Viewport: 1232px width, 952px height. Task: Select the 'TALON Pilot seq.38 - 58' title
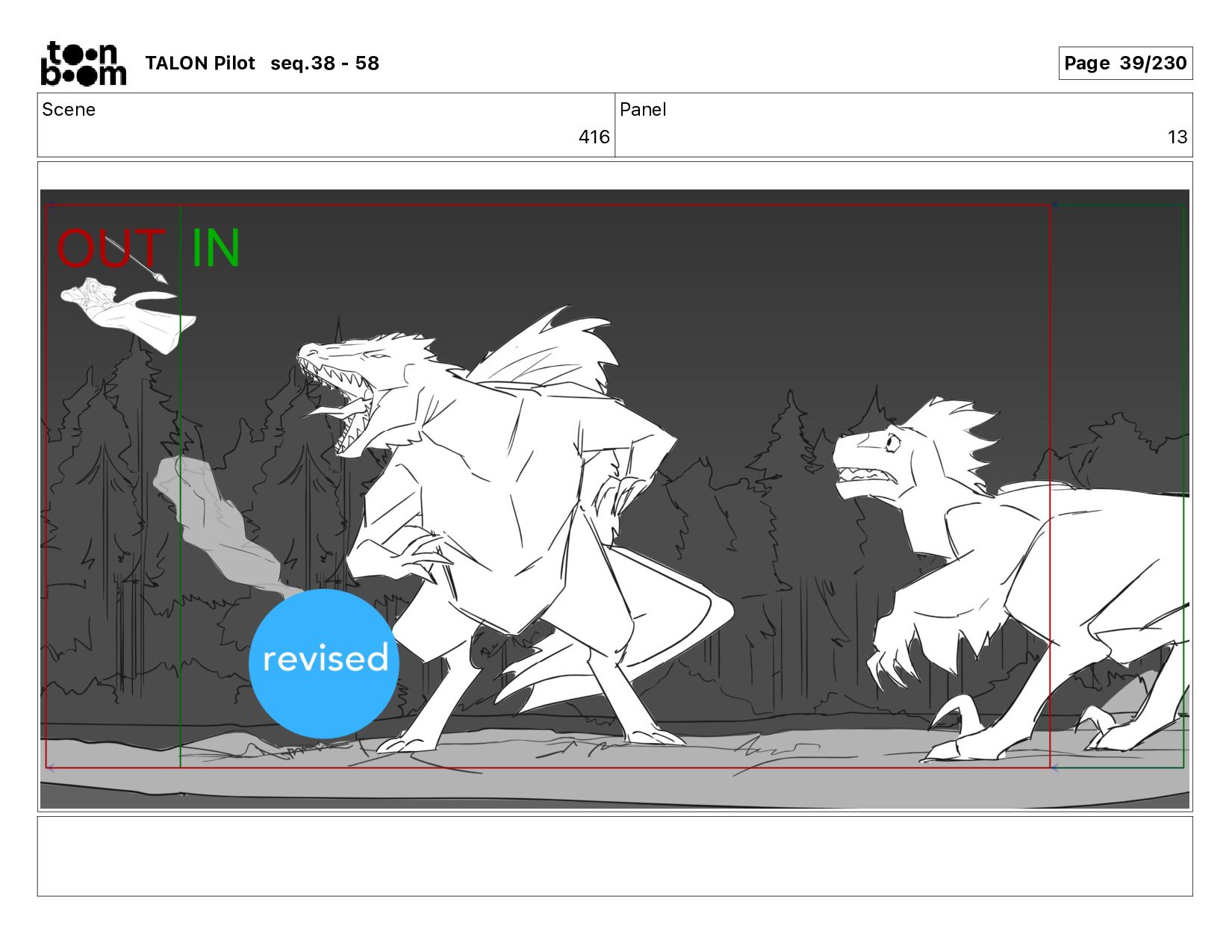coord(262,63)
